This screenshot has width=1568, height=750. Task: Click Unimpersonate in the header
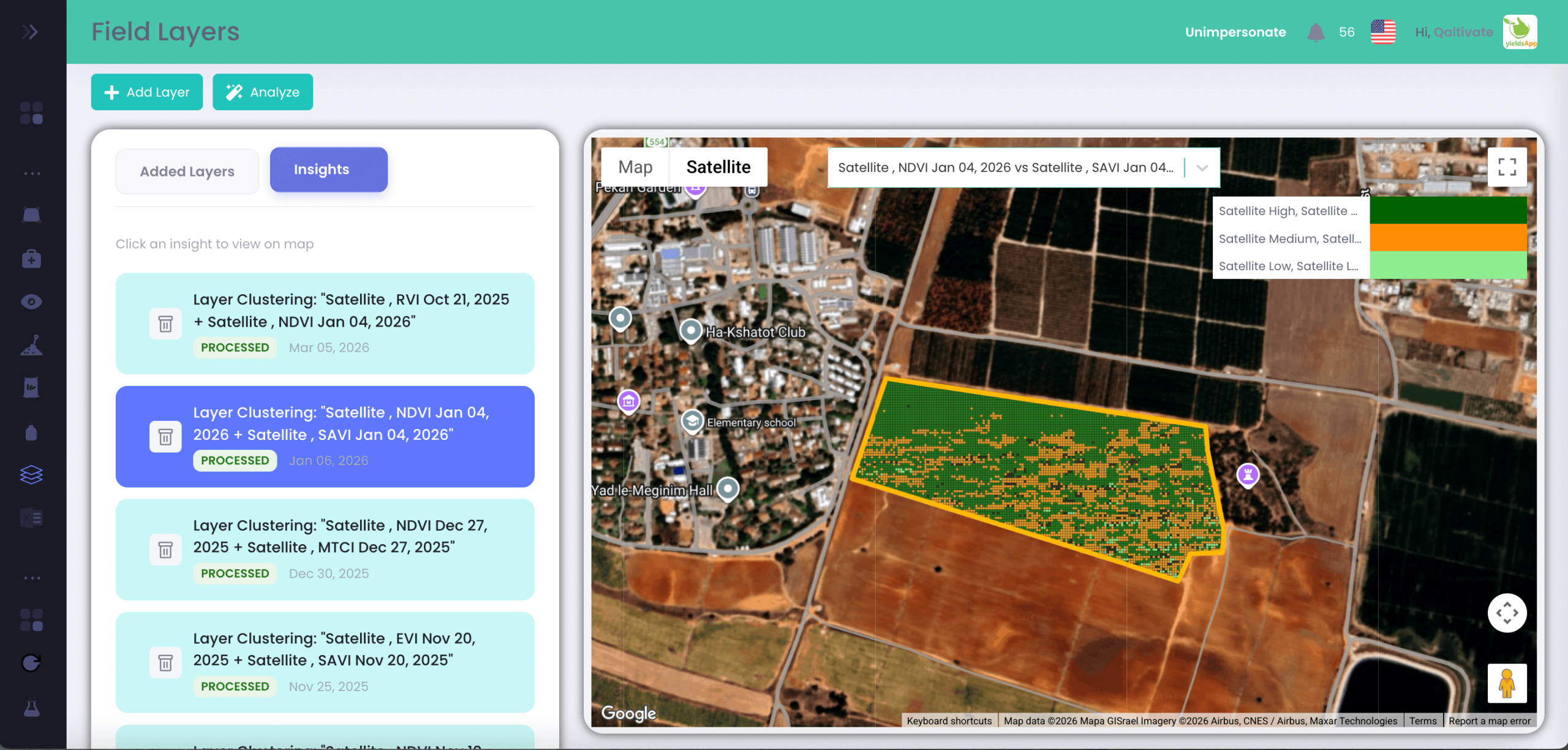(1235, 32)
